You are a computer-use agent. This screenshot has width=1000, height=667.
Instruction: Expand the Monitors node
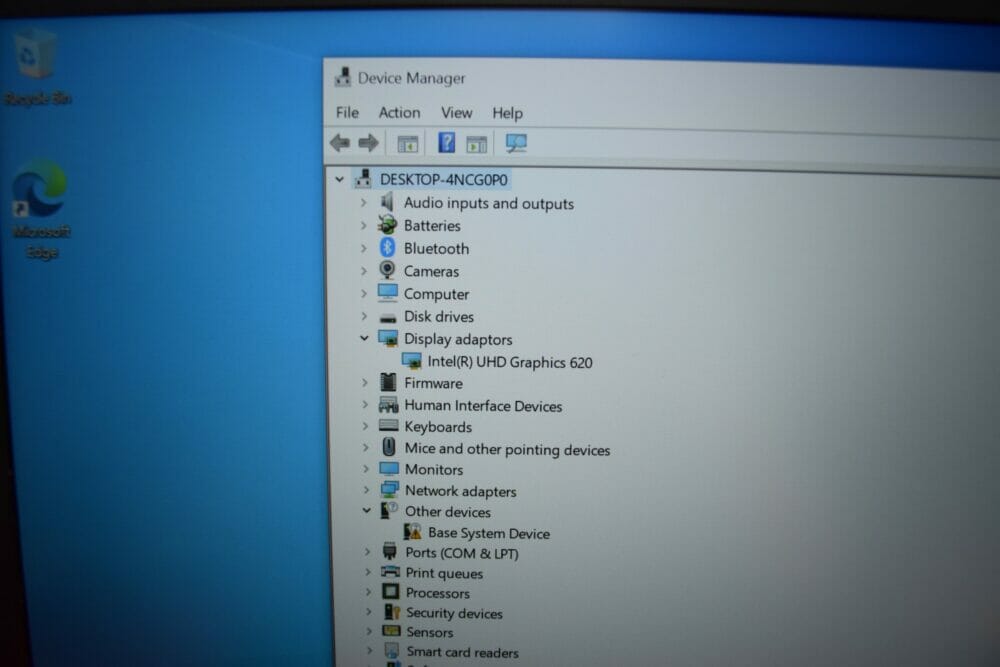click(366, 469)
